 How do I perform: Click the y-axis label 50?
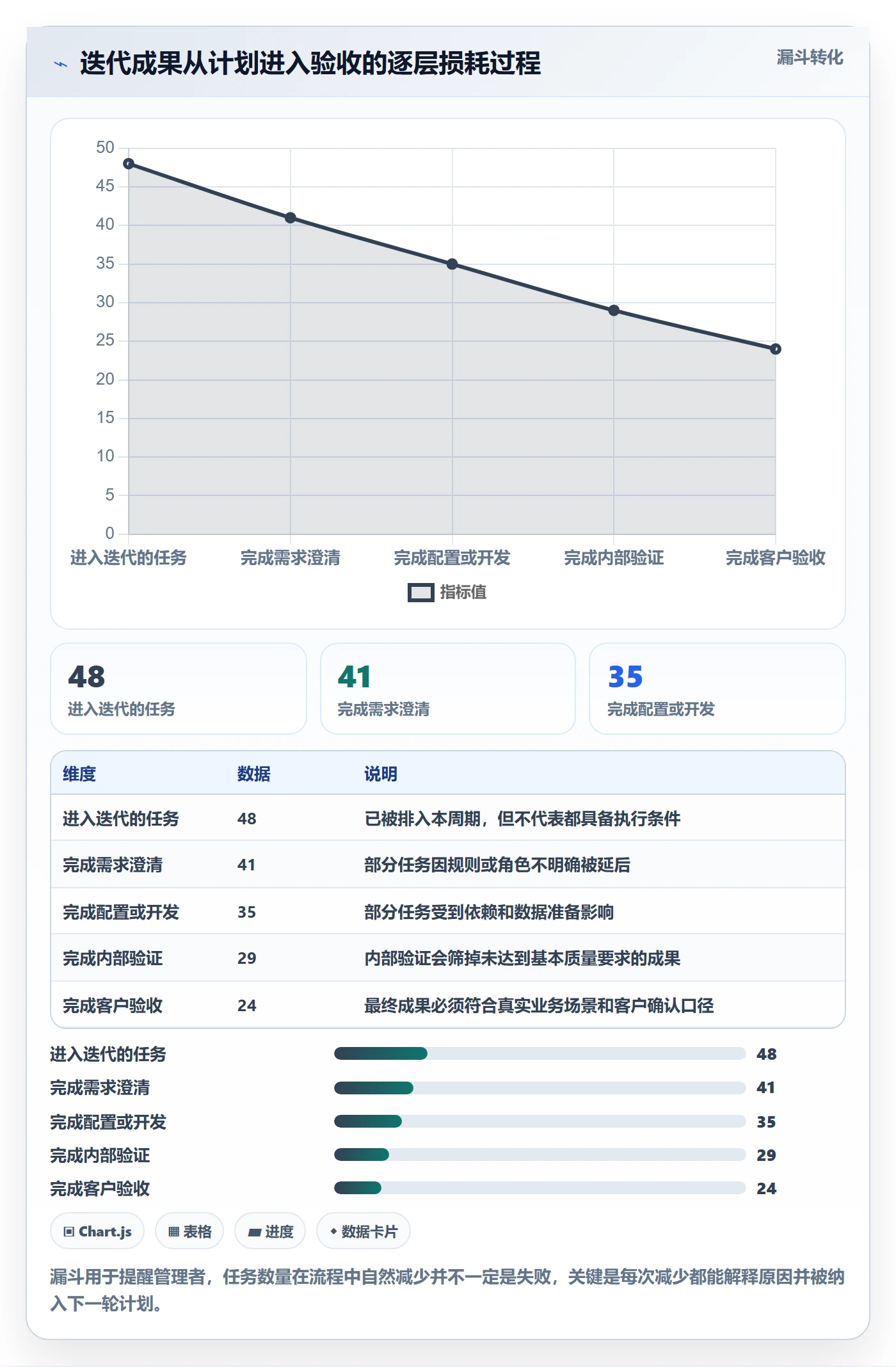pyautogui.click(x=105, y=148)
